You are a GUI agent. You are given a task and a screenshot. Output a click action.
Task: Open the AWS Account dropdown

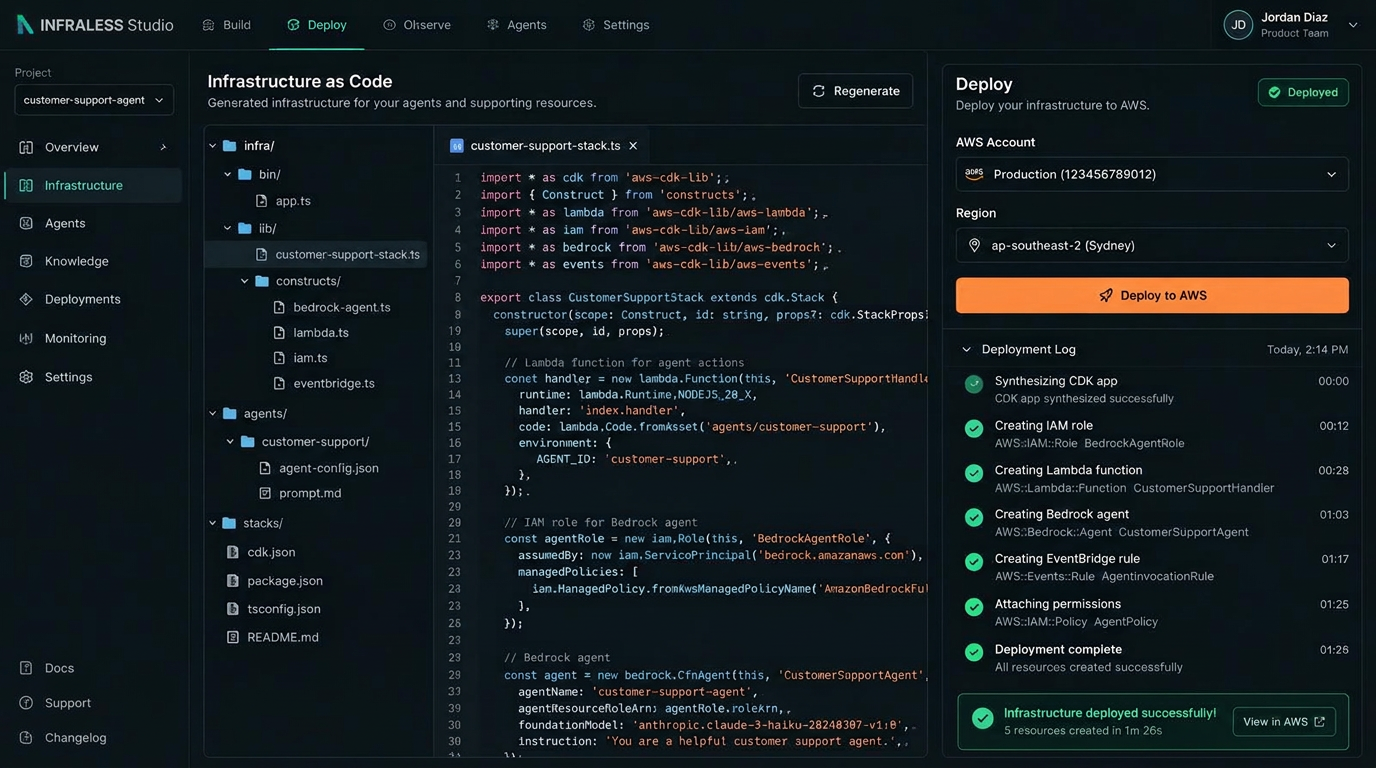[x=1152, y=174]
